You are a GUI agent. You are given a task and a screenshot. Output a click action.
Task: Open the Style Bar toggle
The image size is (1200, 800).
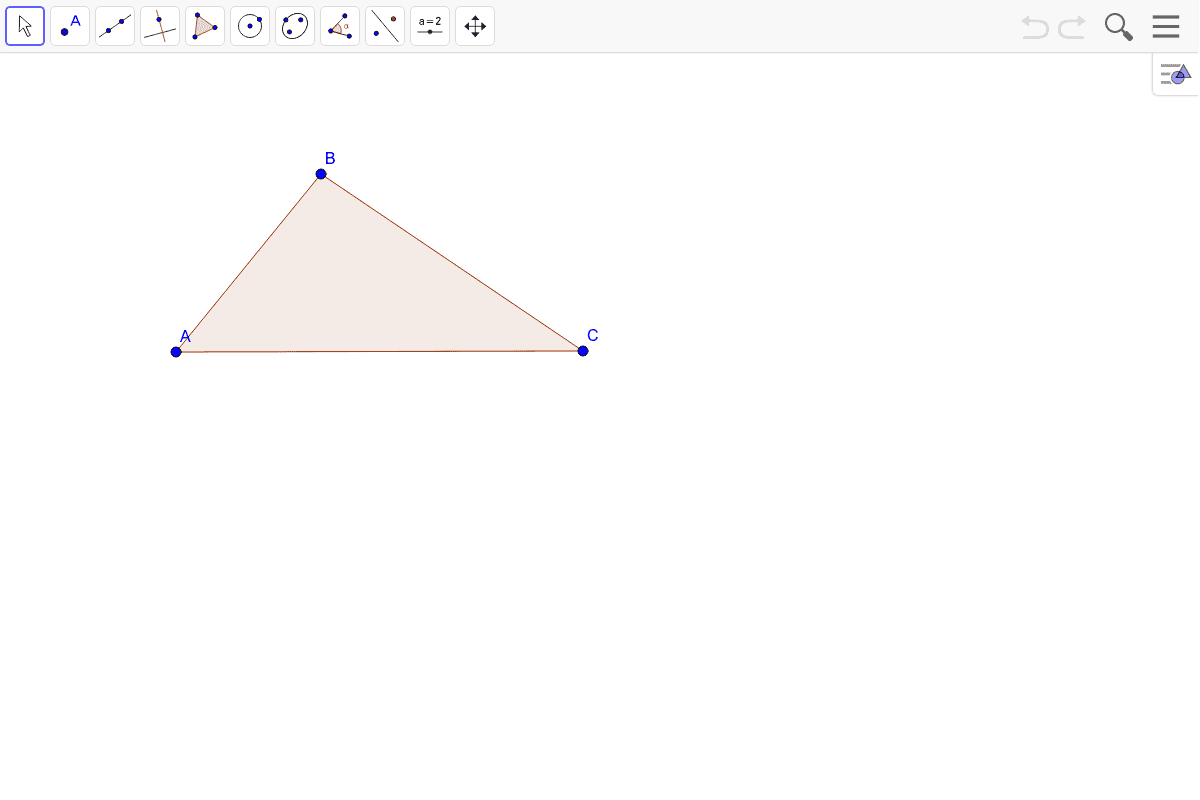(1176, 74)
